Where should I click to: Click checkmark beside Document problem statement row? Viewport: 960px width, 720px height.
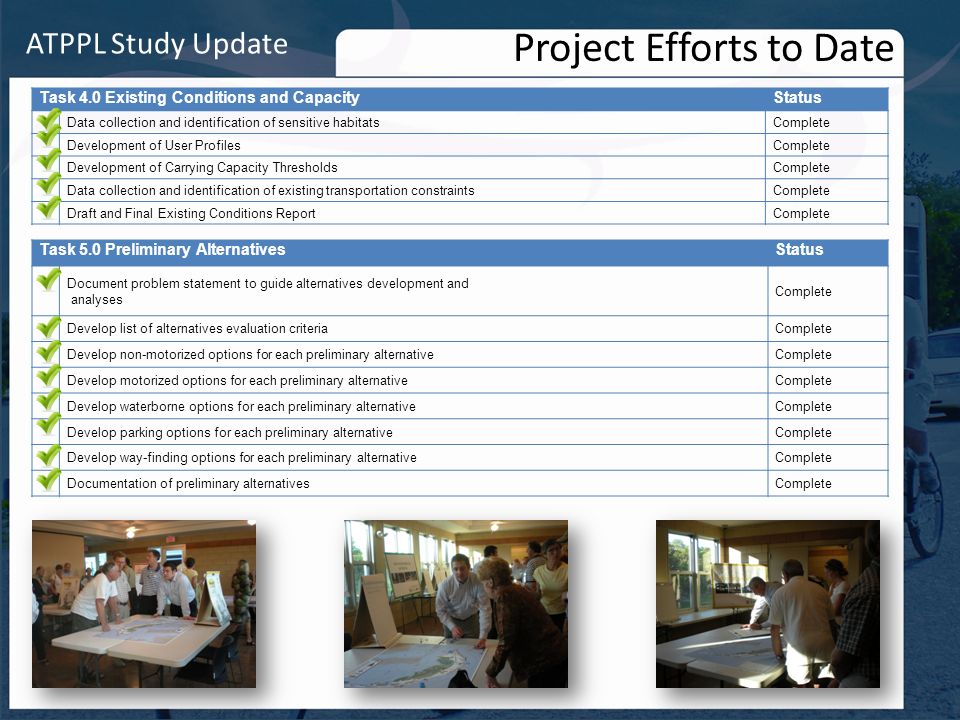pyautogui.click(x=48, y=279)
